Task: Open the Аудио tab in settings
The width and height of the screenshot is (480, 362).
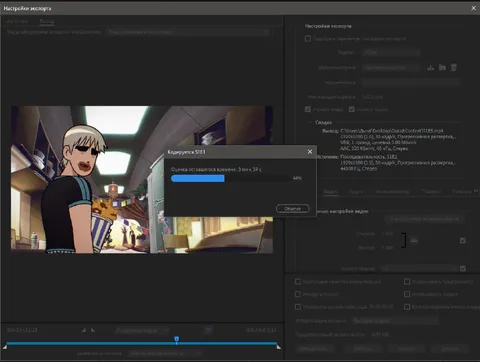Action: tap(356, 191)
